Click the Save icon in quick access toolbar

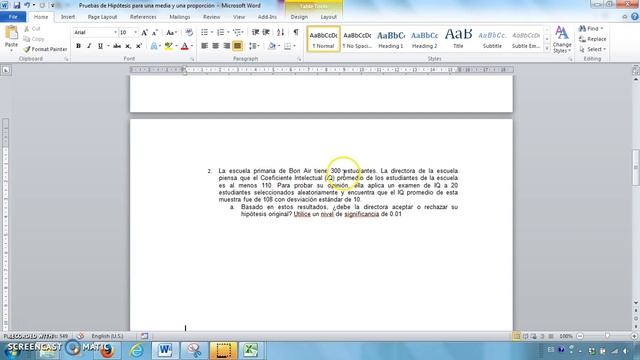[x=17, y=5]
